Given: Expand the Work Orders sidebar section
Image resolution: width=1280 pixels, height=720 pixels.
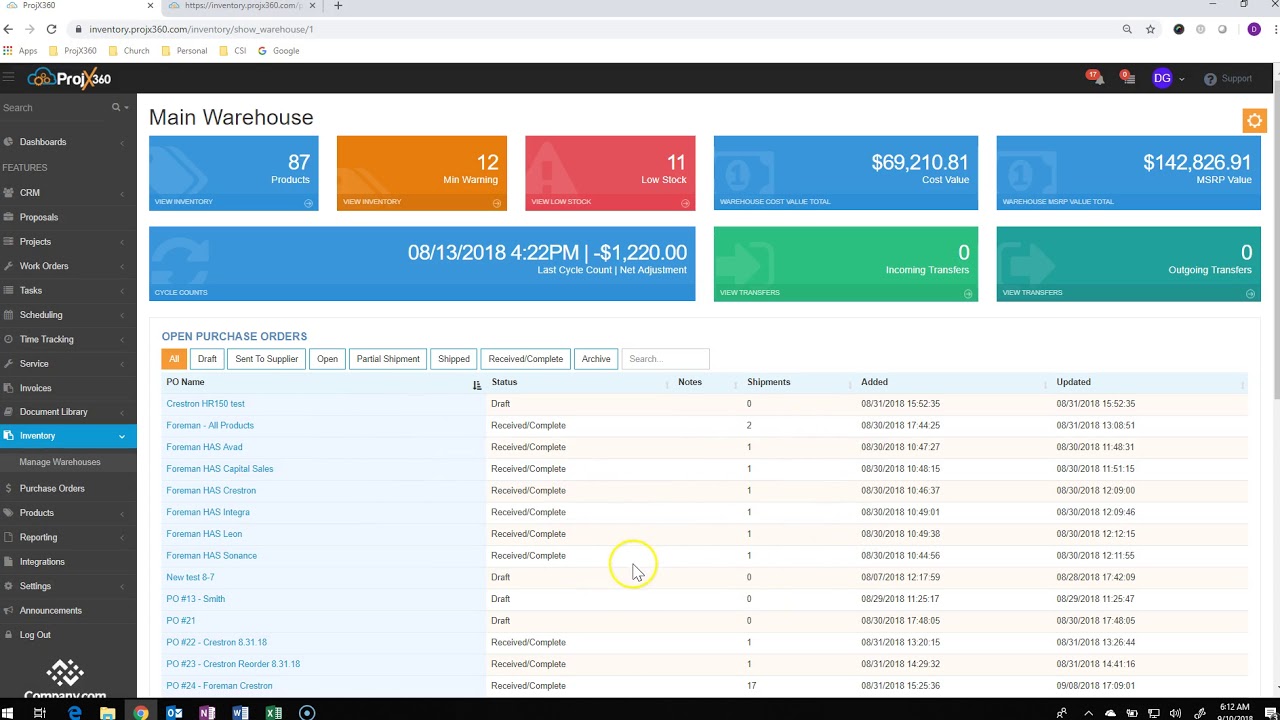Looking at the screenshot, I should 68,266.
